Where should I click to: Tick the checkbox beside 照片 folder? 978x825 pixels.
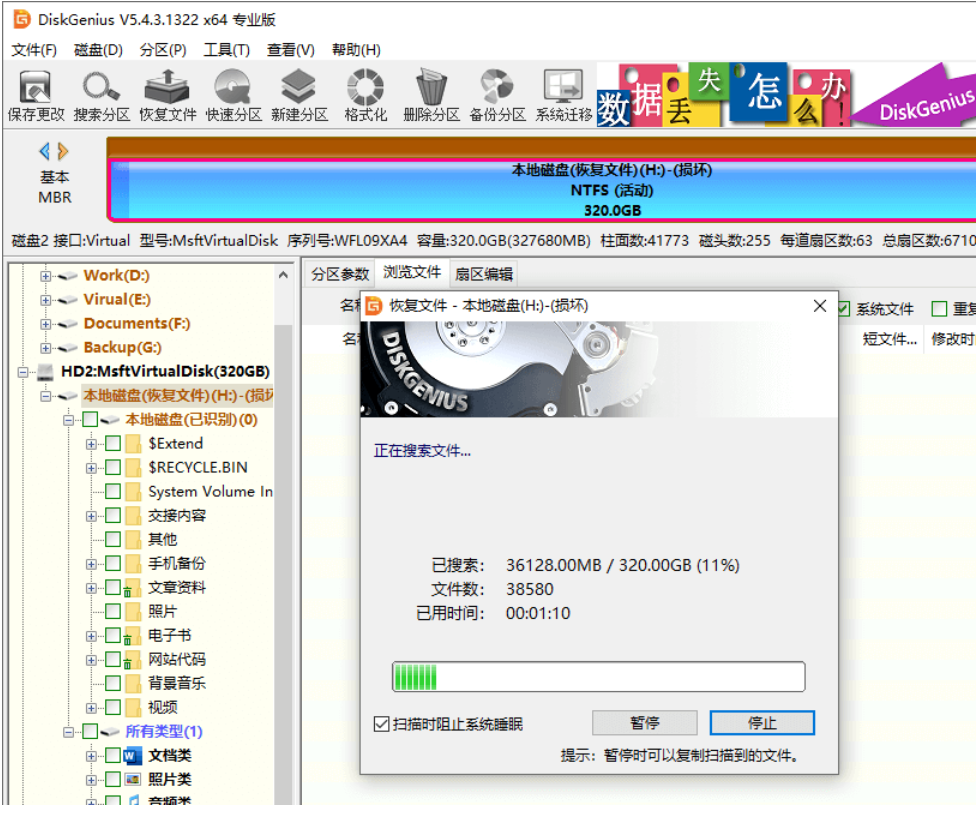click(x=113, y=611)
